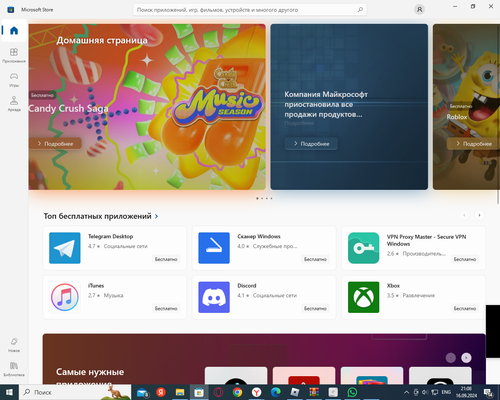This screenshot has width=500, height=400.
Task: Open the Windows Scanner app icon
Action: (x=214, y=248)
